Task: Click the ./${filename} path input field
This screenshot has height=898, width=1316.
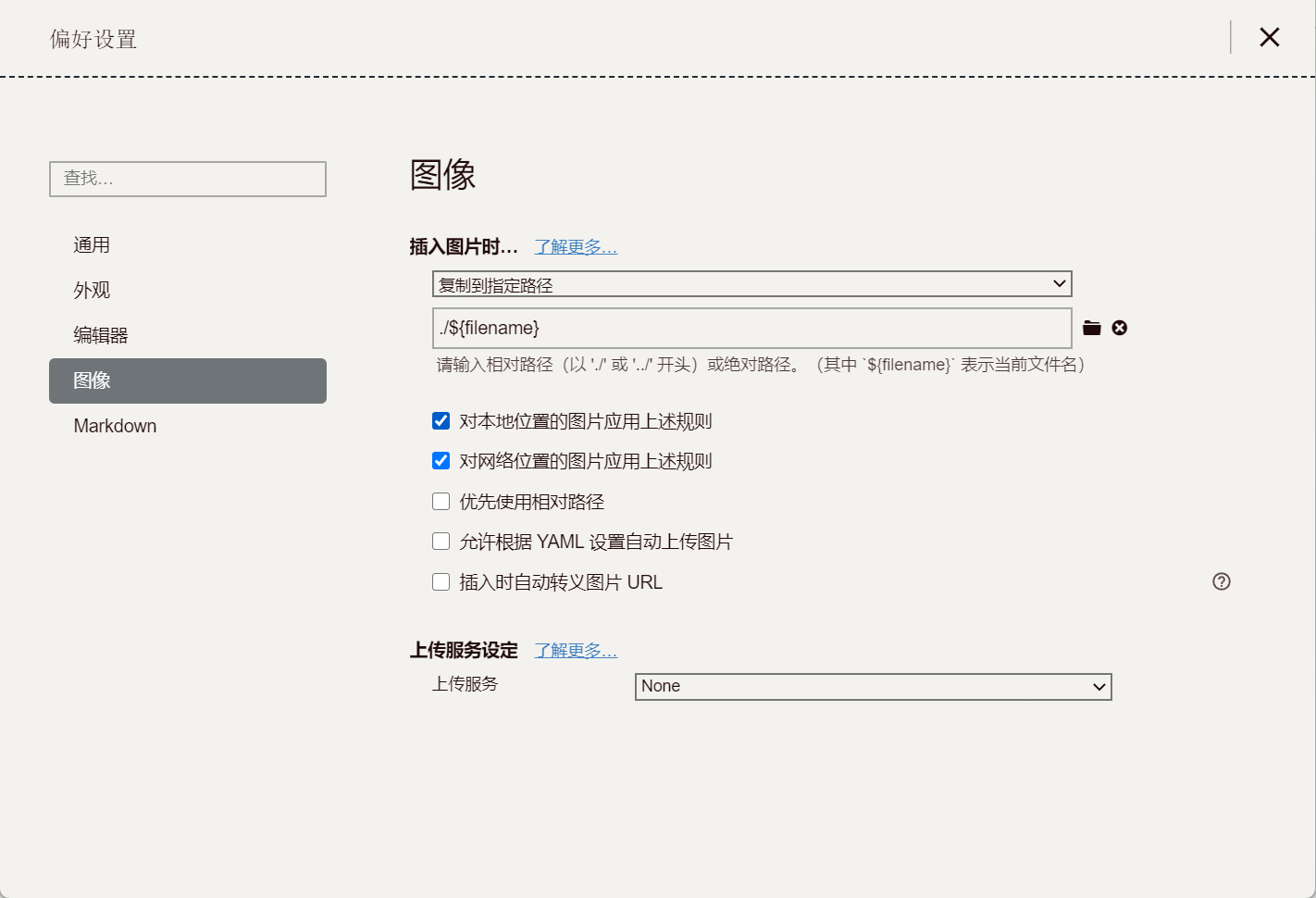Action: [751, 329]
